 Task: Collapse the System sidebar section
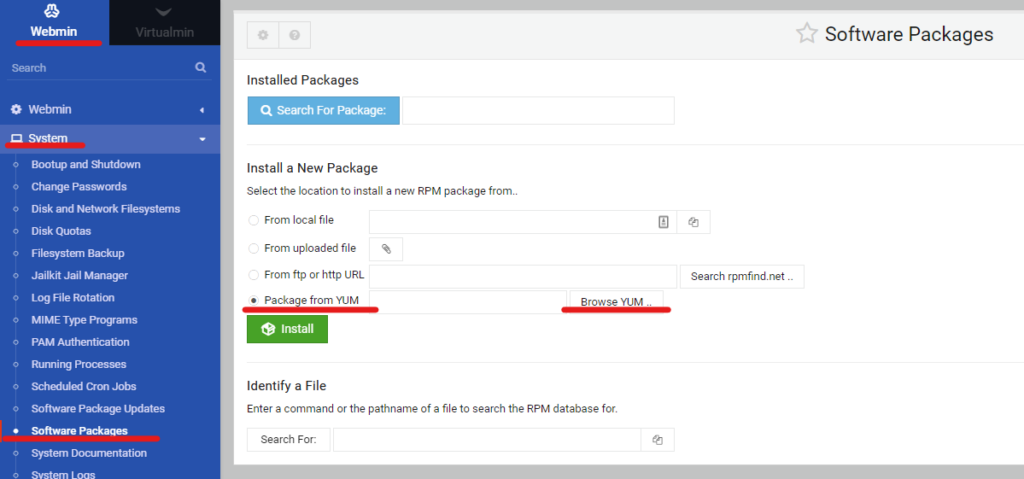[x=110, y=139]
